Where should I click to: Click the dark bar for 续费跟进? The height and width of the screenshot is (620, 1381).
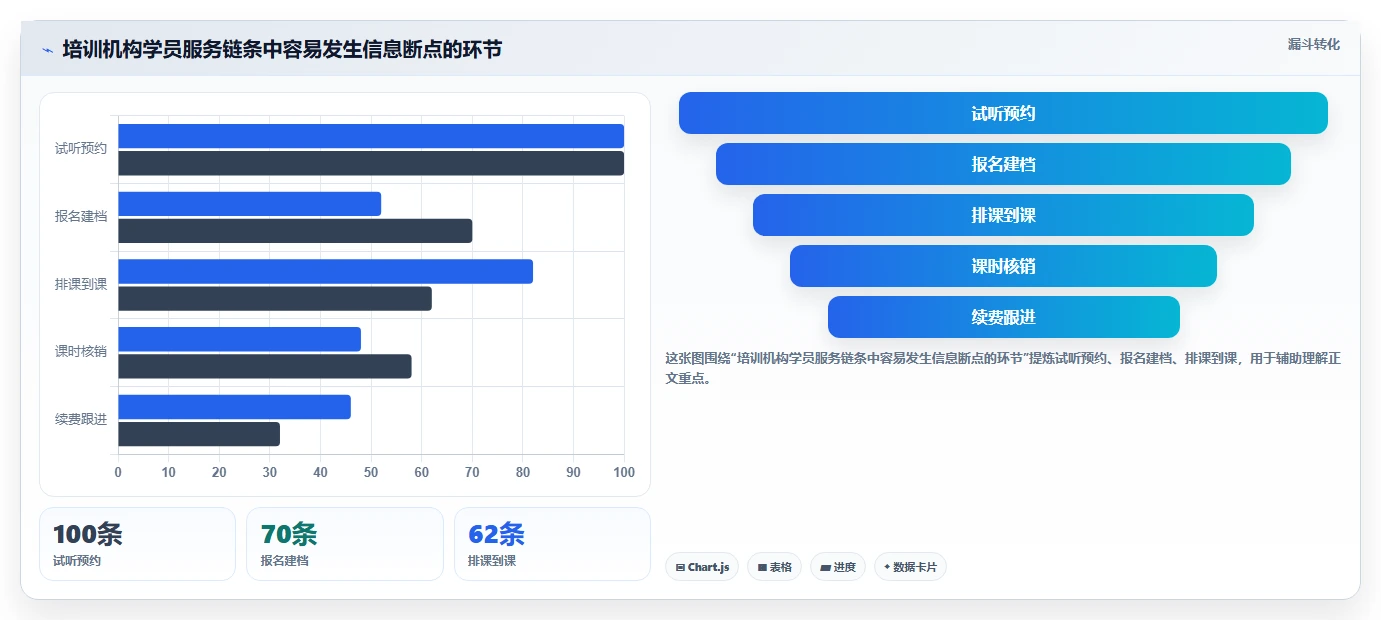(199, 434)
